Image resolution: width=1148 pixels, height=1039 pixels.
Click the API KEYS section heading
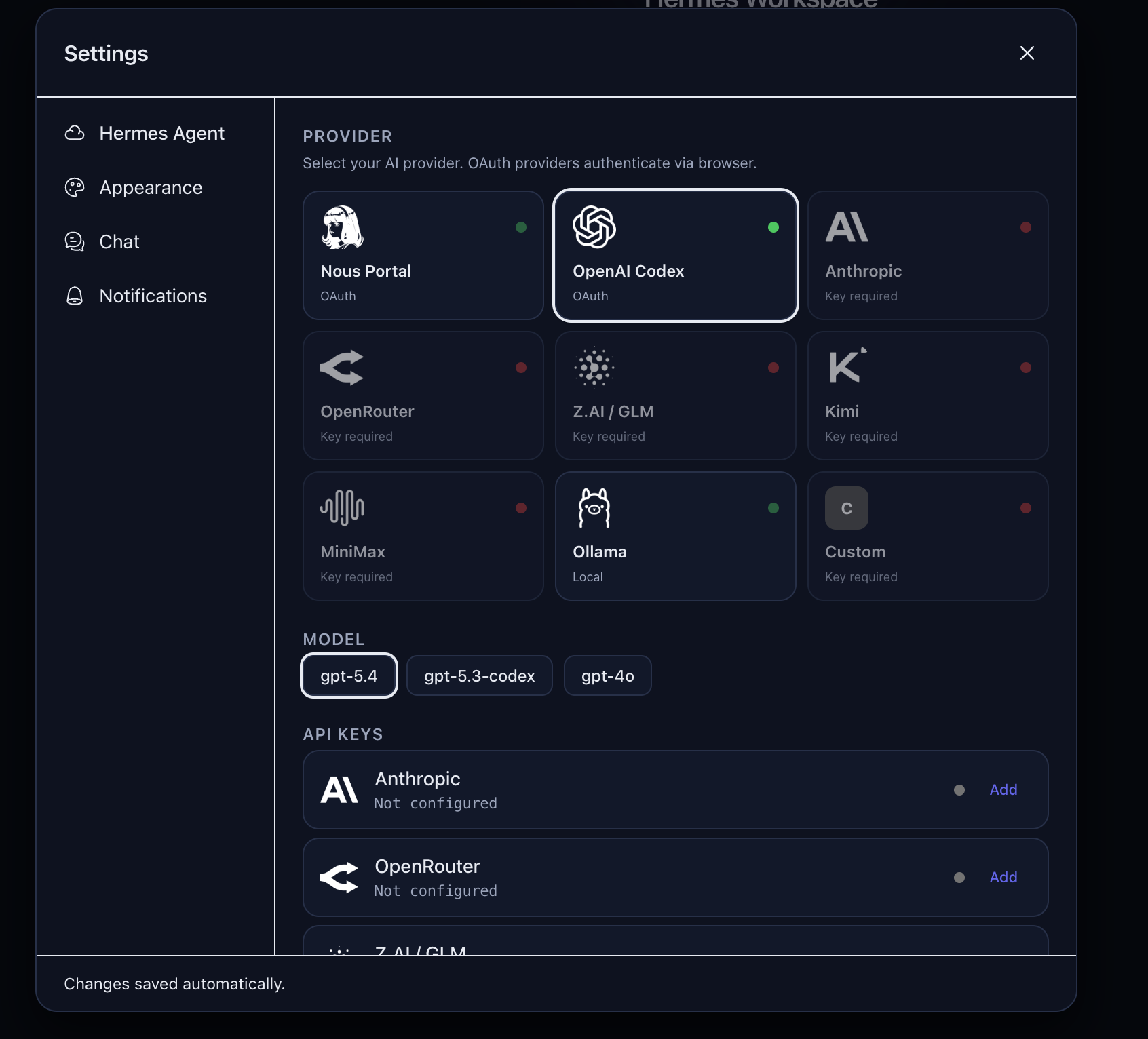coord(343,734)
